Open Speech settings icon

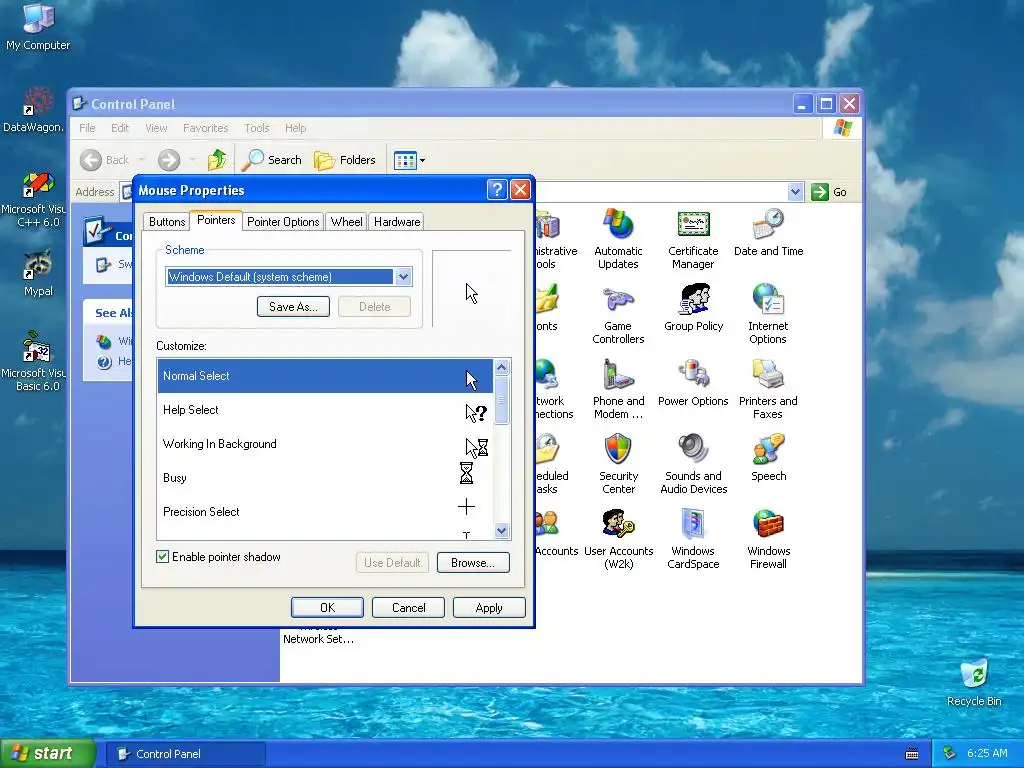click(x=768, y=458)
